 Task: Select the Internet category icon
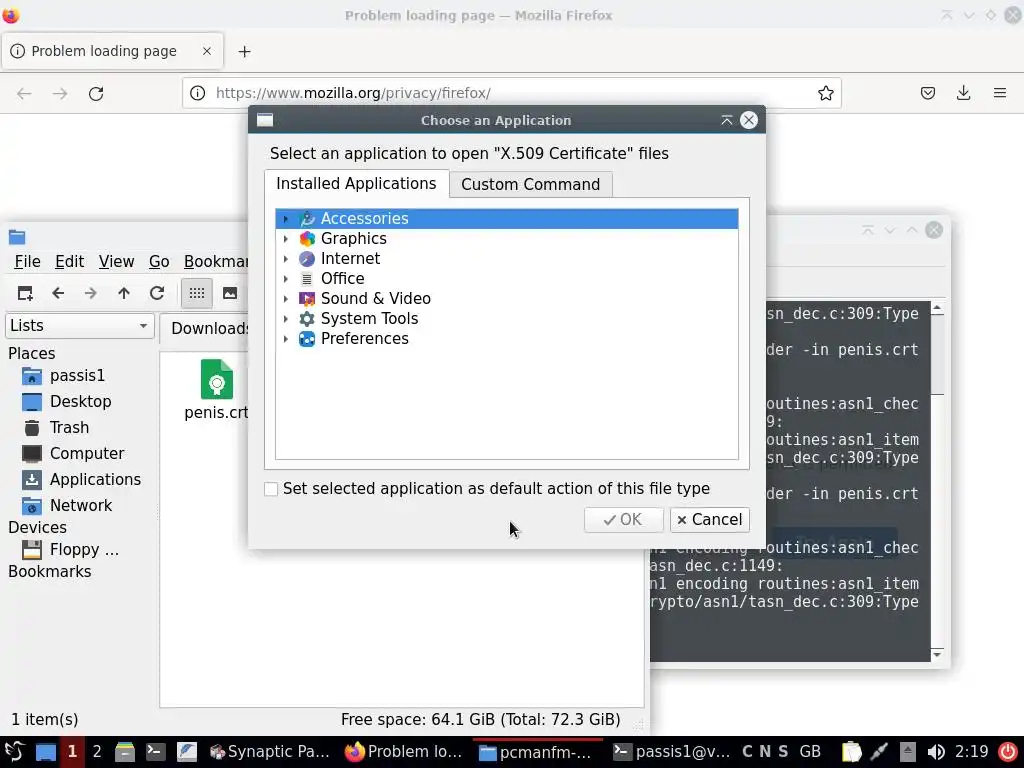[307, 259]
